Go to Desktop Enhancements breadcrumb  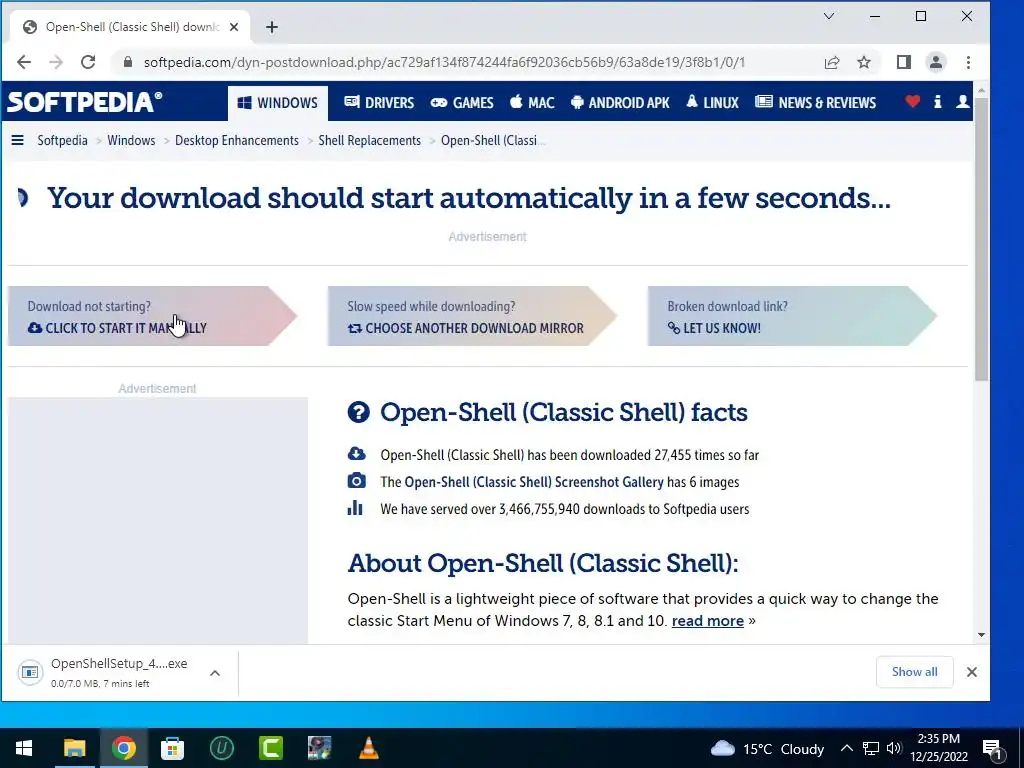pos(236,140)
